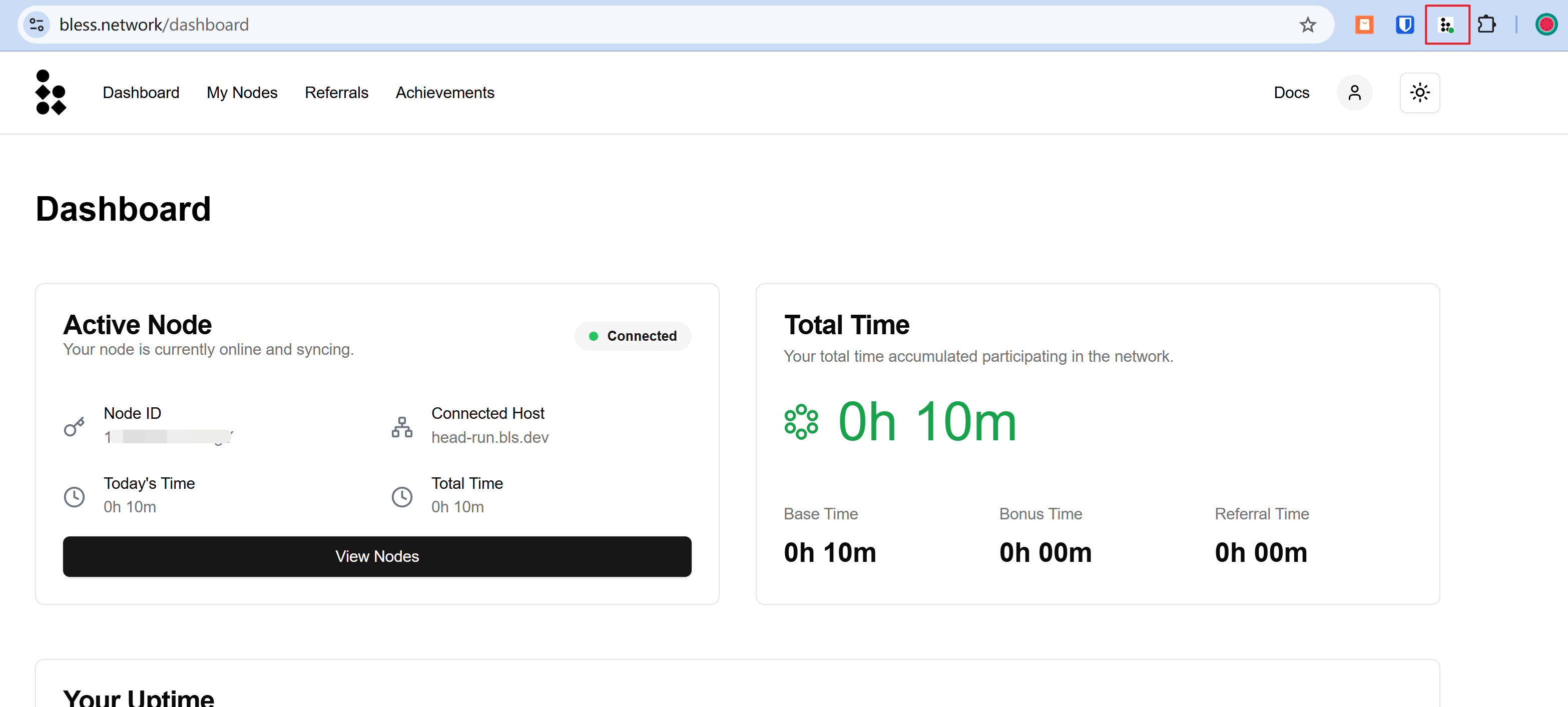This screenshot has height=707, width=1568.
Task: Select the My Nodes menu item
Action: tap(242, 92)
